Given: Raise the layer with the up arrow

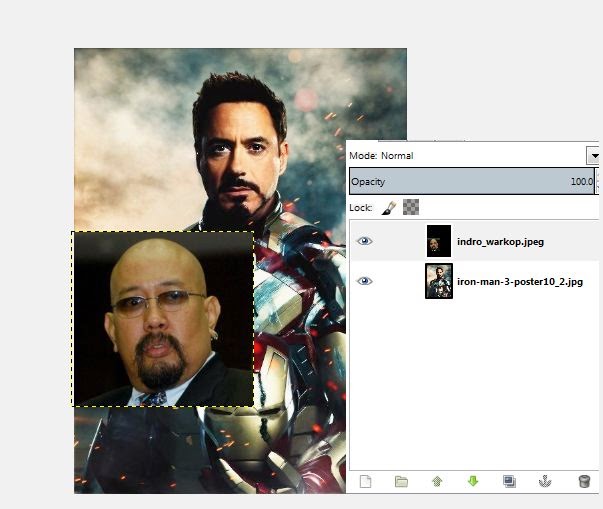Looking at the screenshot, I should coord(437,481).
